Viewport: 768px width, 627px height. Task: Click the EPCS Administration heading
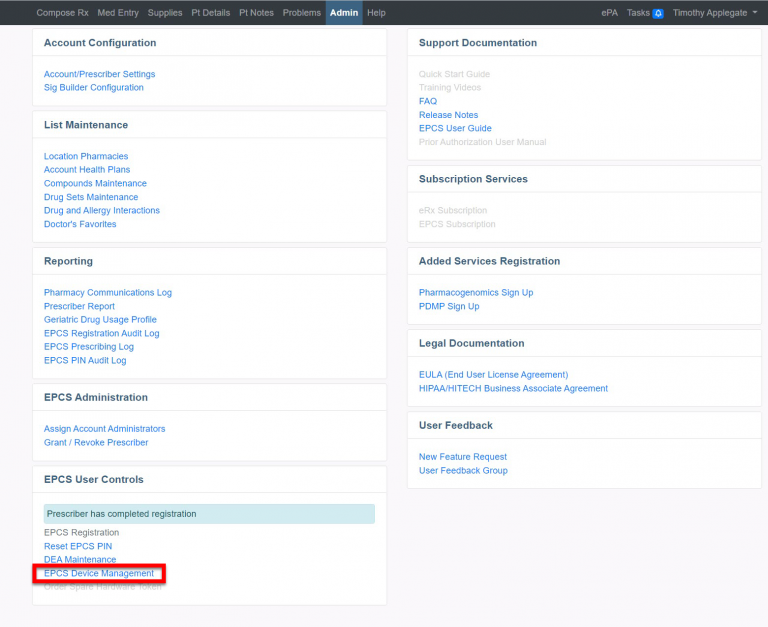[96, 397]
